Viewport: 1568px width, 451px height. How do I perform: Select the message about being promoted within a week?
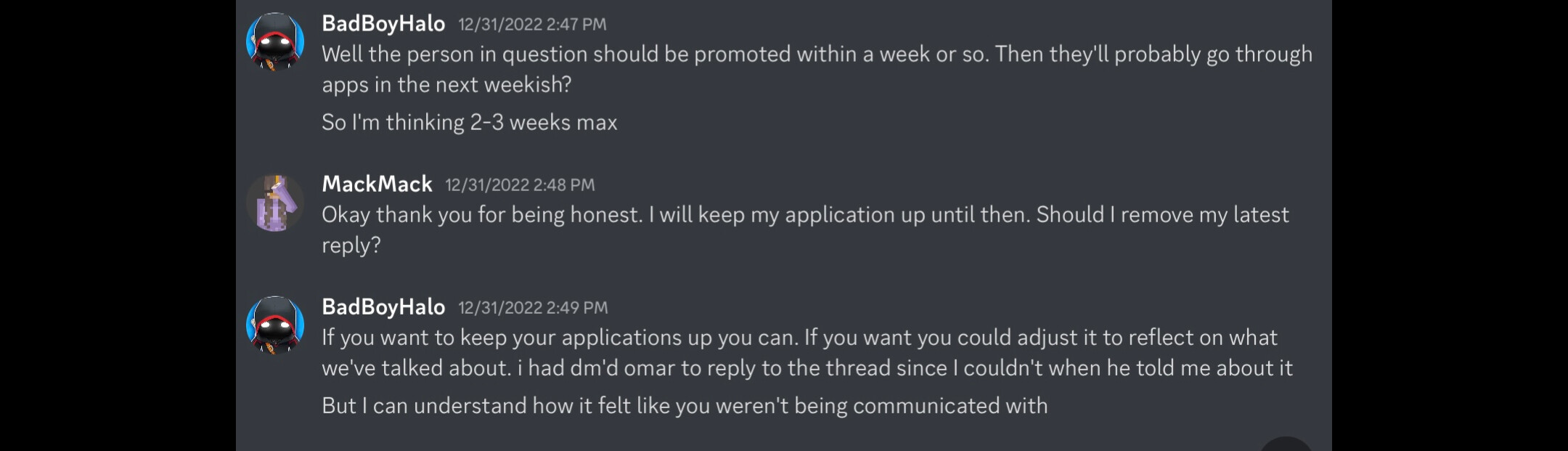pyautogui.click(x=817, y=69)
